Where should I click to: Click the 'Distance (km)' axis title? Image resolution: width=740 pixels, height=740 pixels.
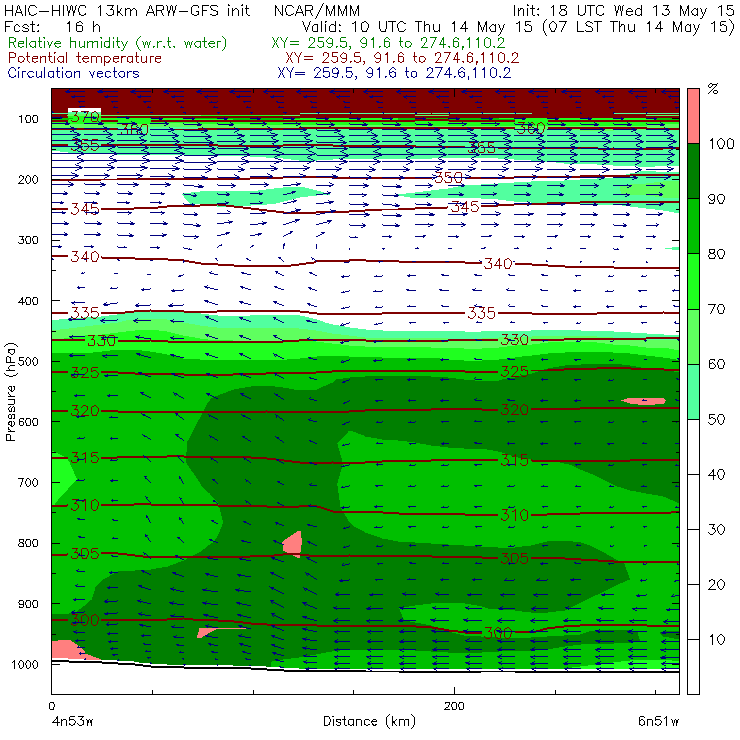click(369, 721)
